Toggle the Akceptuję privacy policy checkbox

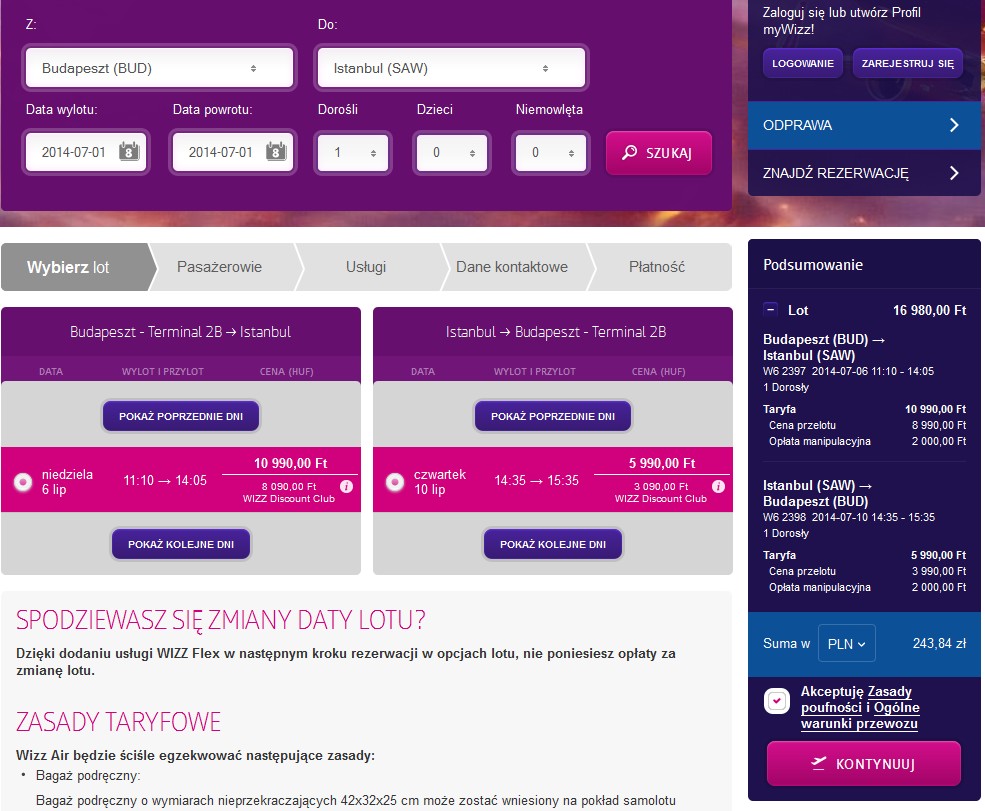[777, 700]
